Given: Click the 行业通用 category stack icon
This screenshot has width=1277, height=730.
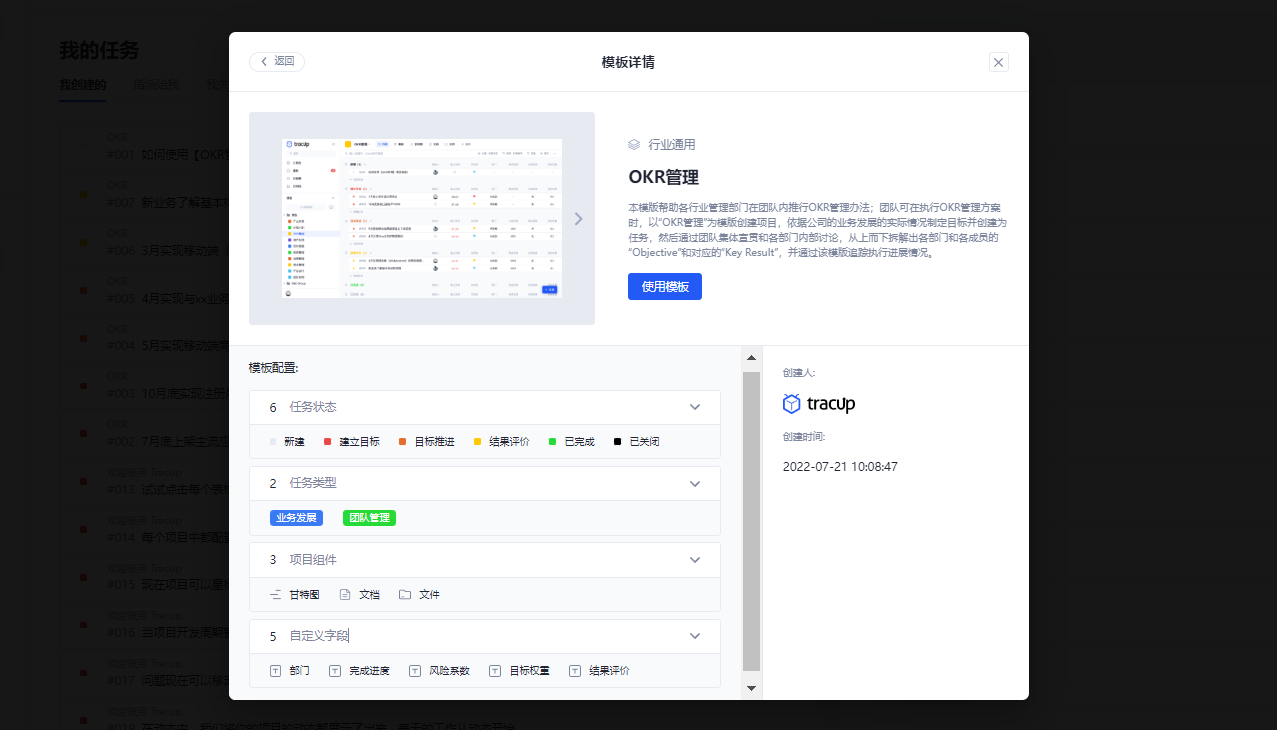Looking at the screenshot, I should click(632, 144).
